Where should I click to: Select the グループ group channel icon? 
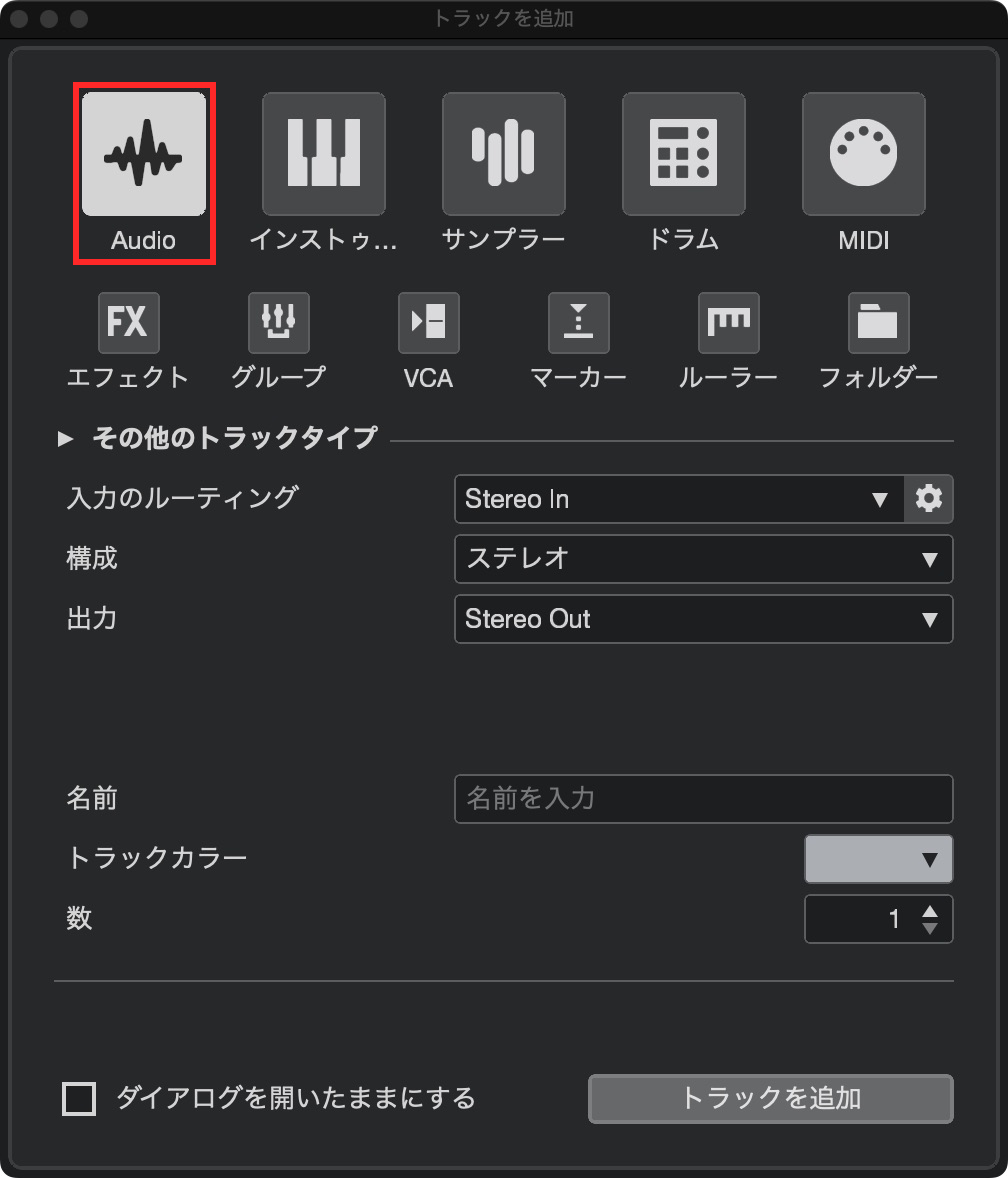(279, 323)
